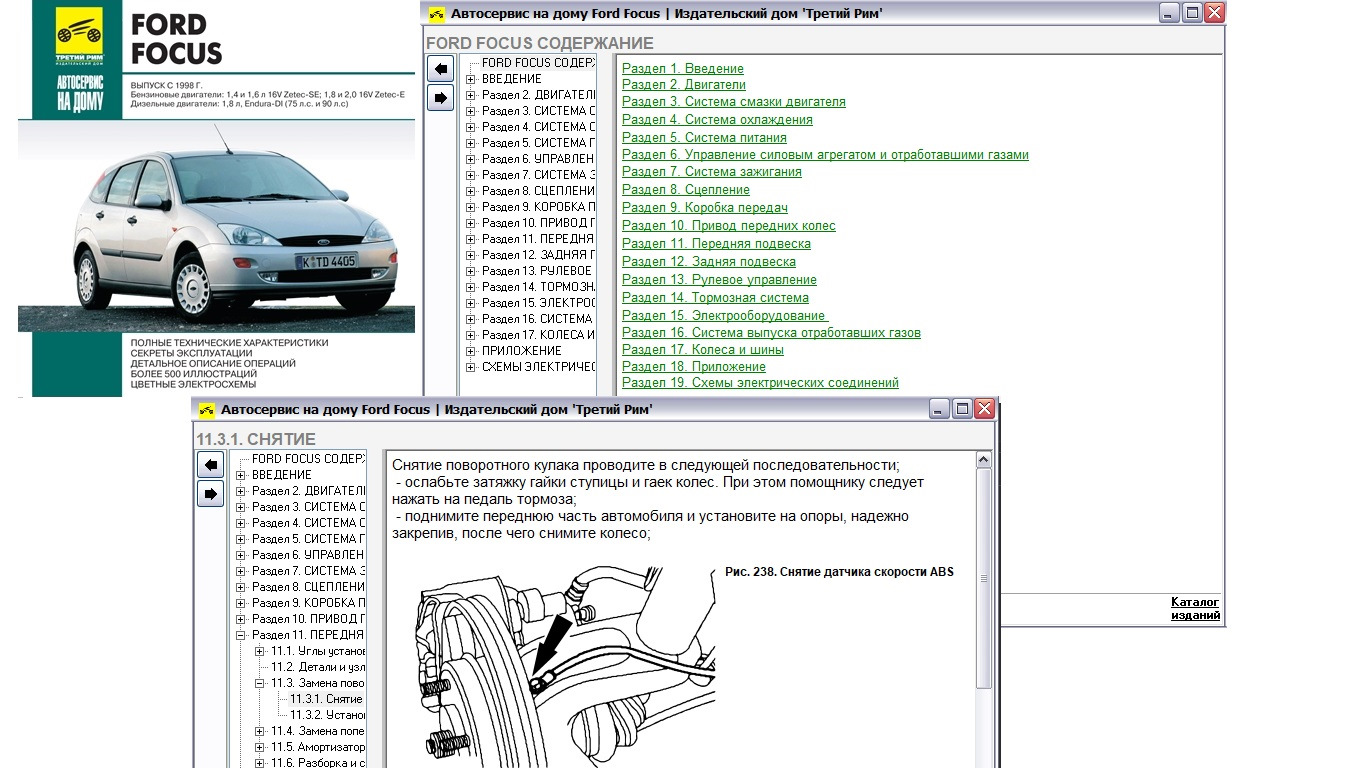
Task: Expand ВВЕДЕНИЕ node in bottom window tree
Action: click(x=241, y=475)
